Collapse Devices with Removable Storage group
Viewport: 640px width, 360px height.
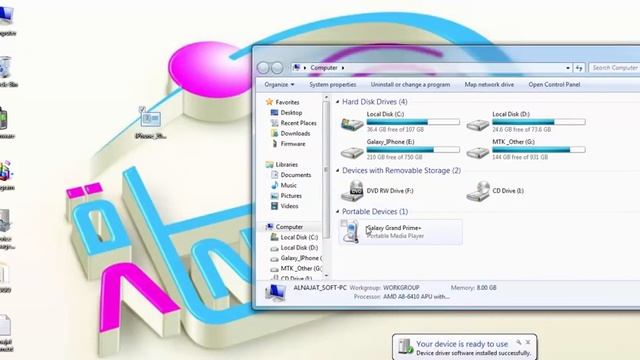pos(338,171)
